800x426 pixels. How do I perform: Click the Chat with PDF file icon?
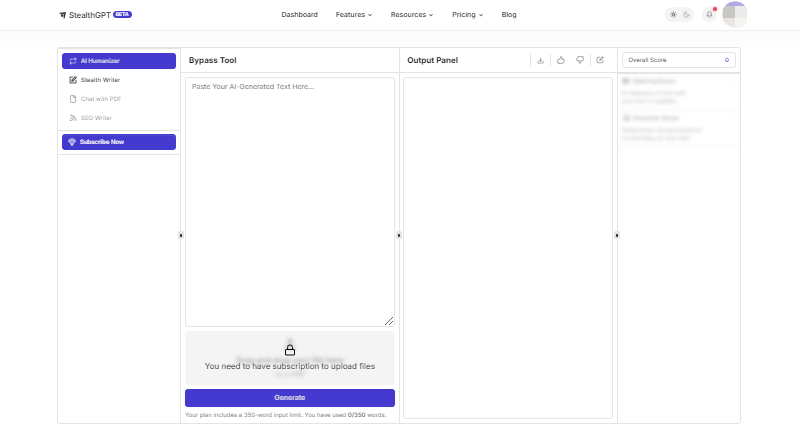(x=73, y=99)
